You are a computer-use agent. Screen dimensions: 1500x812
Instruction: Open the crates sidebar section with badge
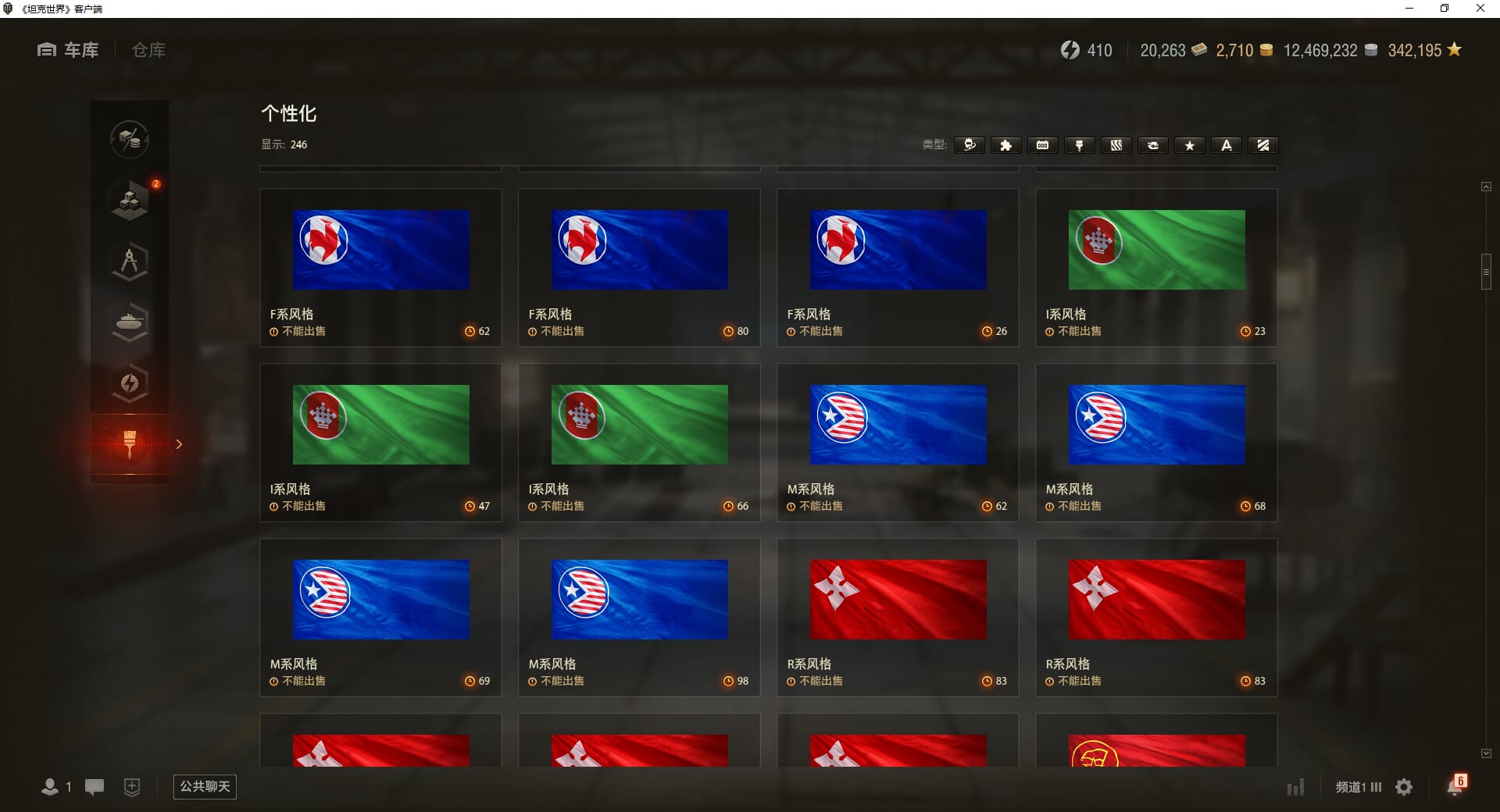pyautogui.click(x=130, y=200)
